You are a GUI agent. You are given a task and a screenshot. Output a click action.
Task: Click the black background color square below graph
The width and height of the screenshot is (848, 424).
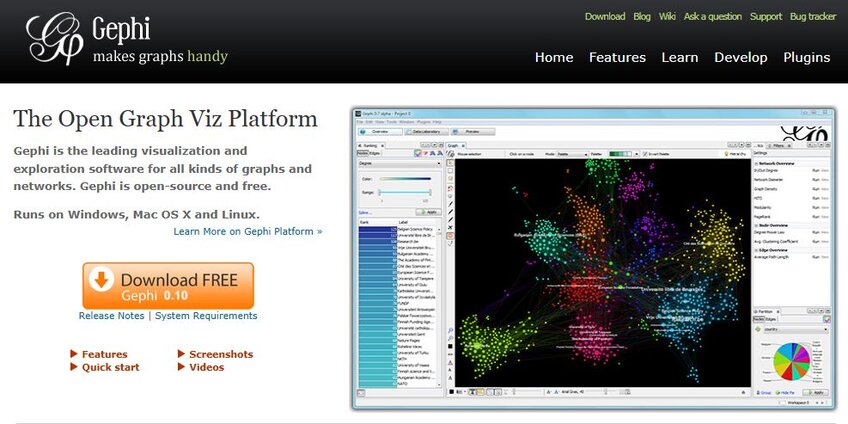tap(452, 392)
